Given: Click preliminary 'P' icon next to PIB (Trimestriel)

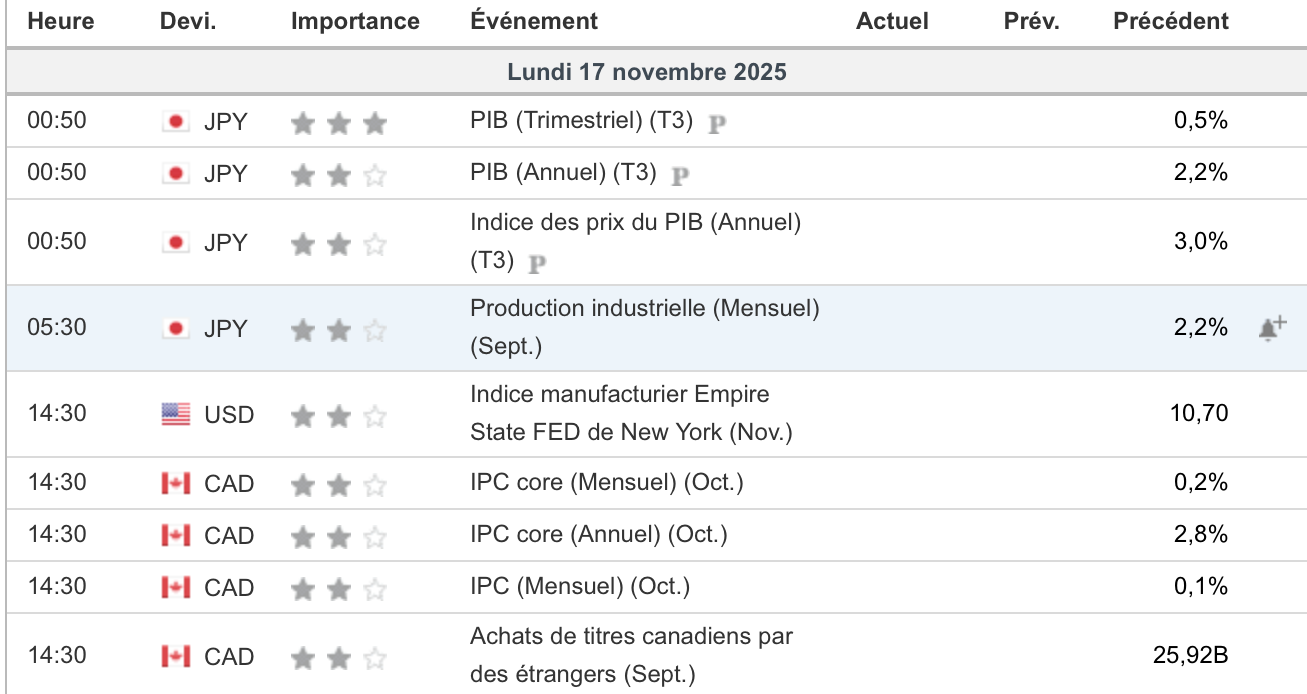Looking at the screenshot, I should [717, 124].
